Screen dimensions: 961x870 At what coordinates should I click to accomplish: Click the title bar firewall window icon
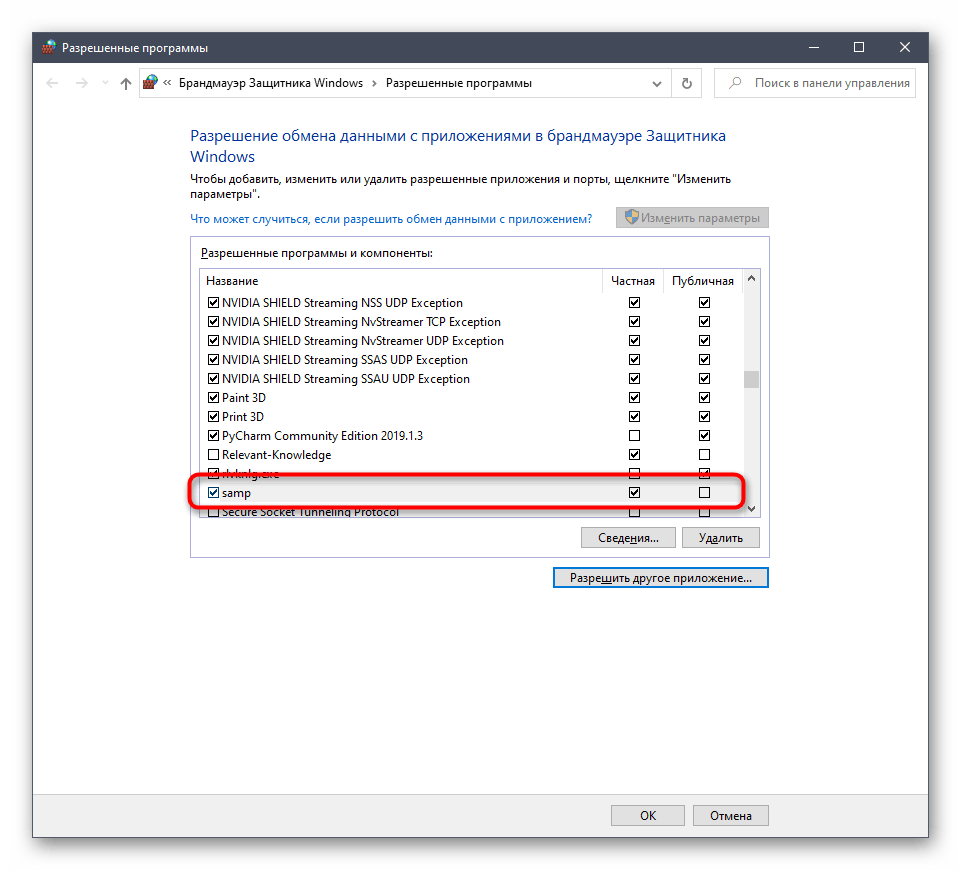pyautogui.click(x=48, y=47)
